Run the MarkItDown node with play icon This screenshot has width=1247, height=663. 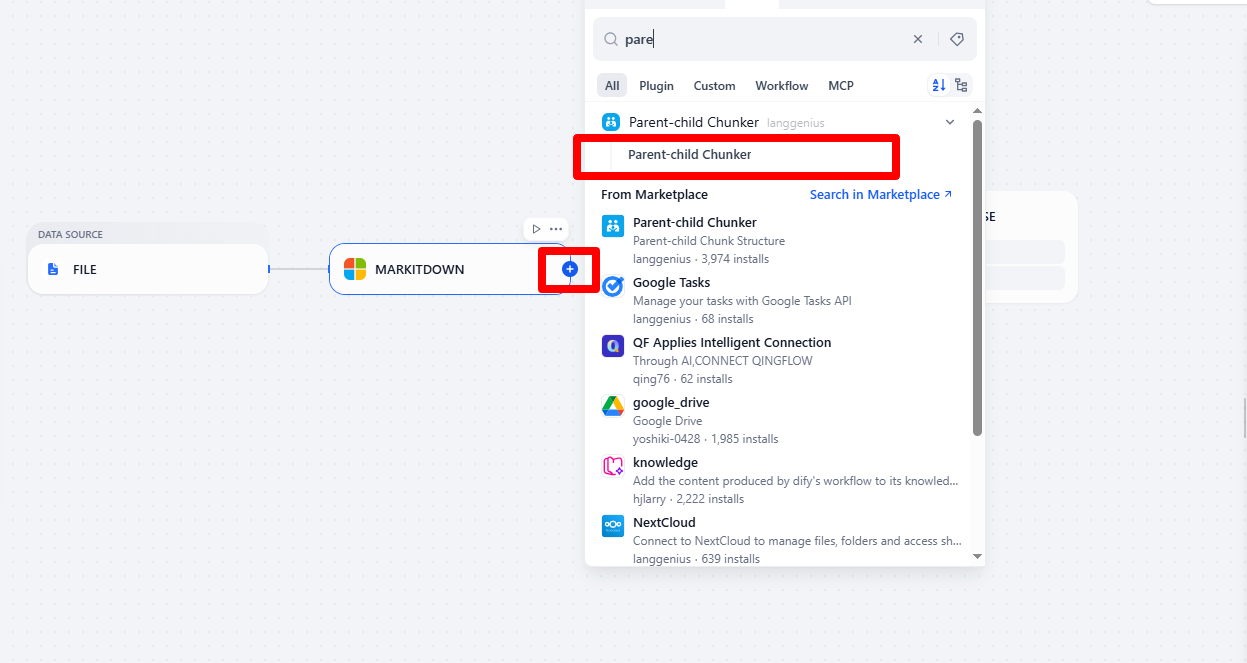point(536,229)
